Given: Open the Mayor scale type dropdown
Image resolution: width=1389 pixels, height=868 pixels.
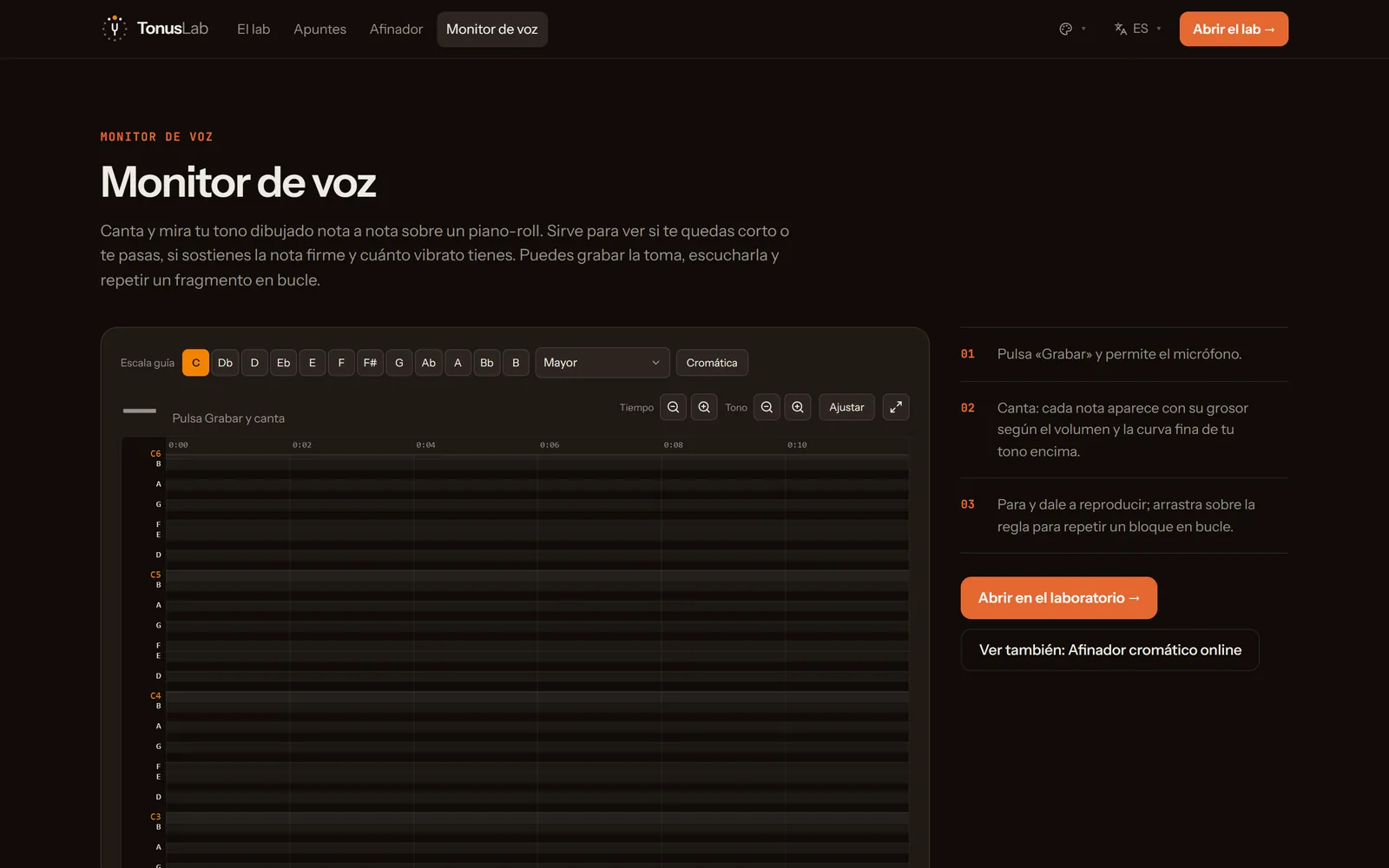Looking at the screenshot, I should [x=602, y=363].
